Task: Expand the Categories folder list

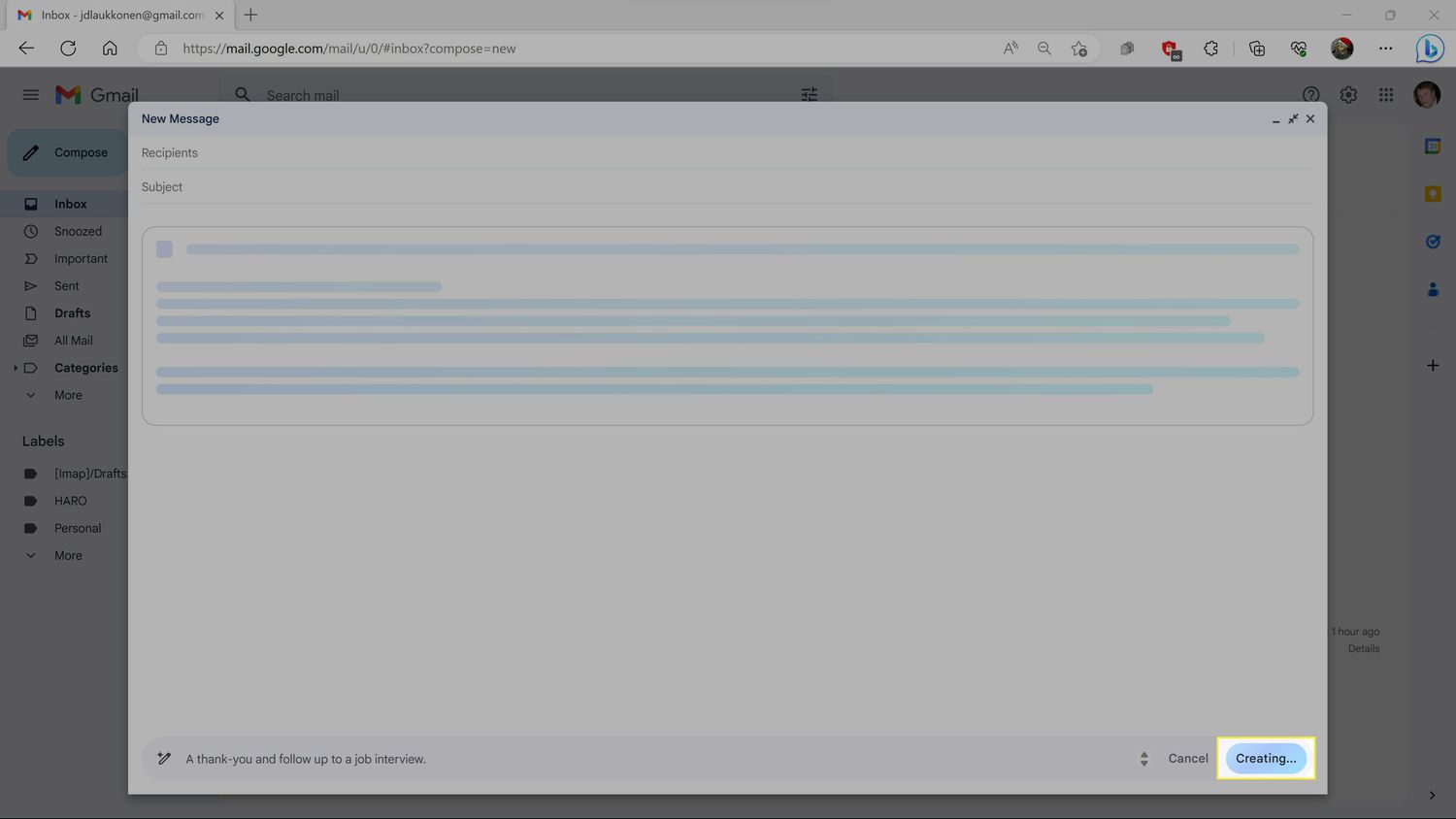Action: [x=16, y=368]
